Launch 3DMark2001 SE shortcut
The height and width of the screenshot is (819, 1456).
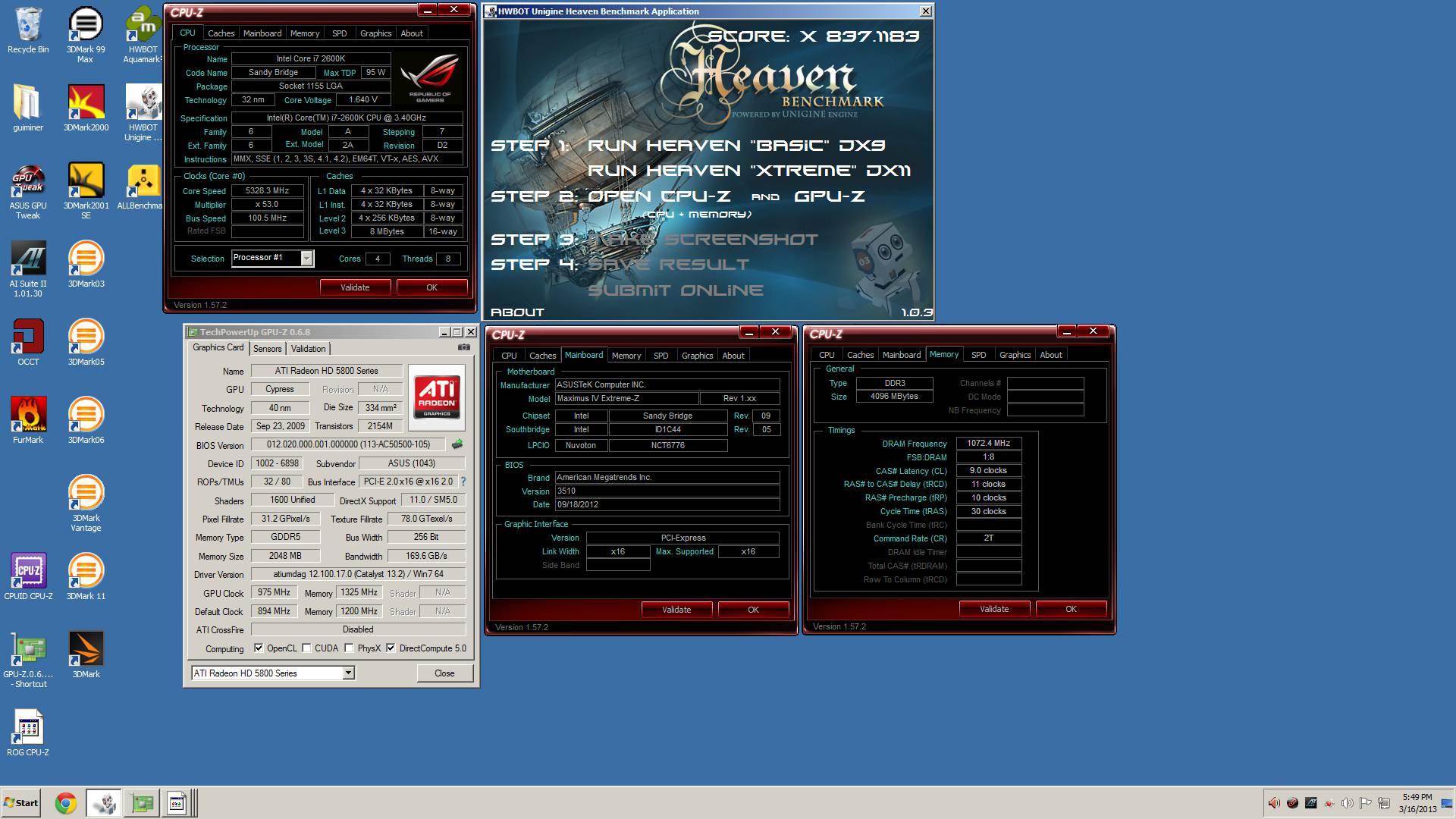coord(86,191)
